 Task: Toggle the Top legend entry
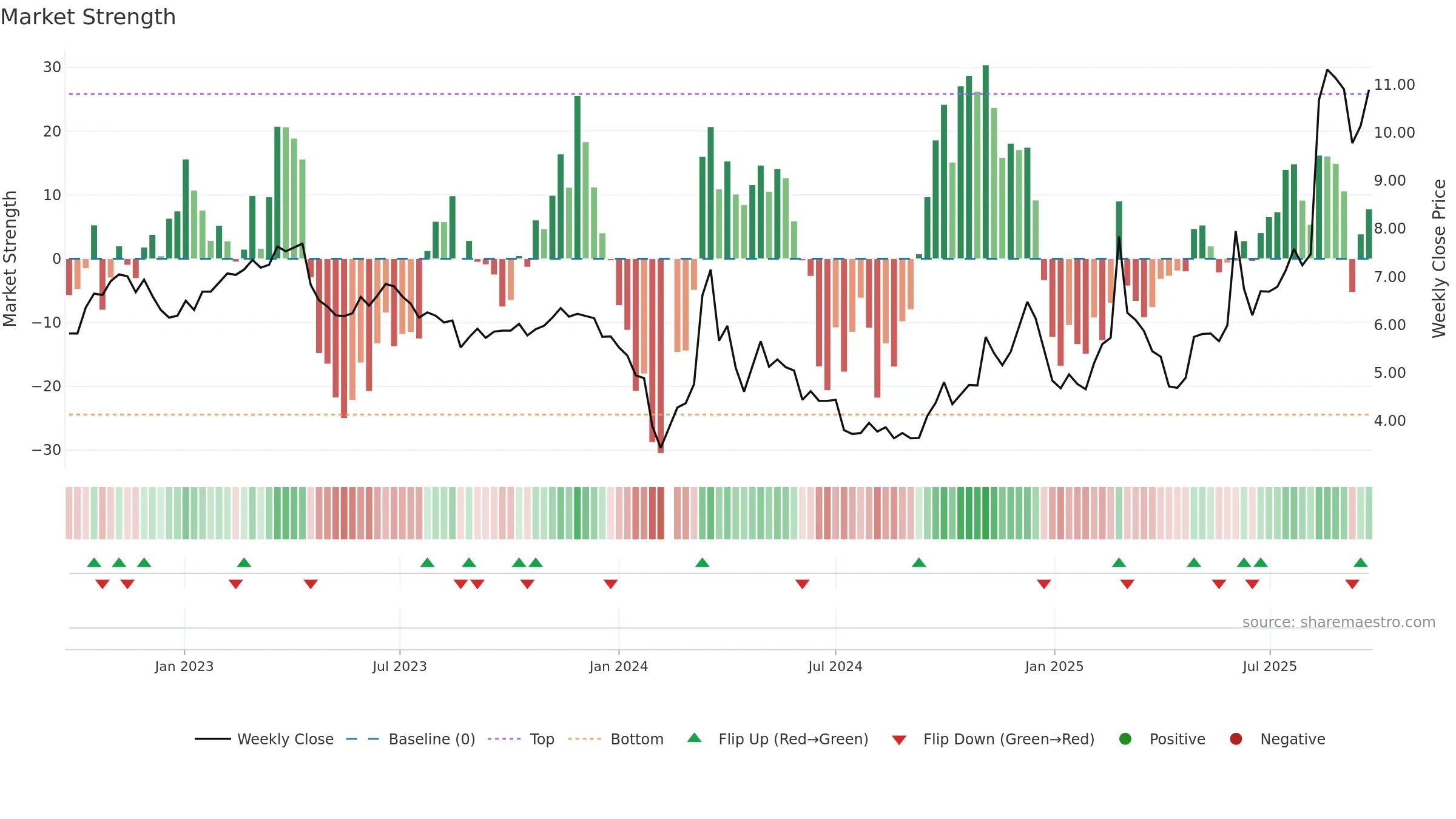[x=521, y=739]
